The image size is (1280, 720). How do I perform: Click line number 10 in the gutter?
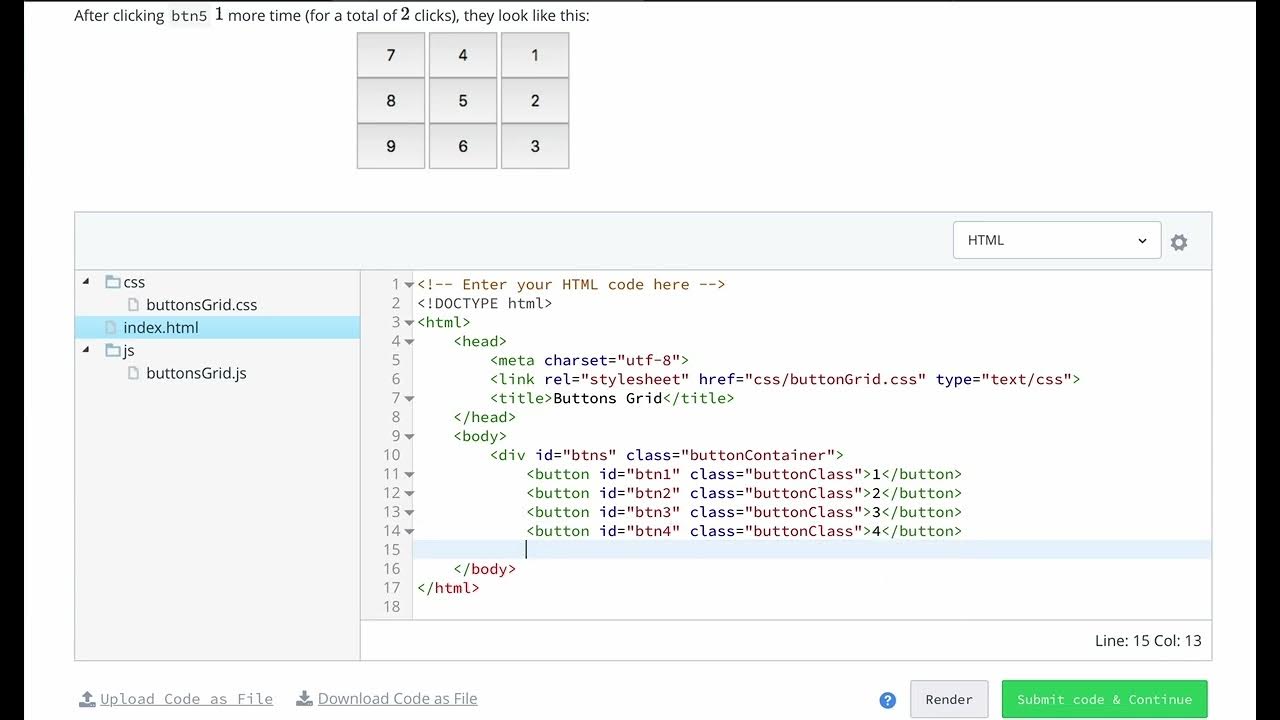(x=391, y=456)
